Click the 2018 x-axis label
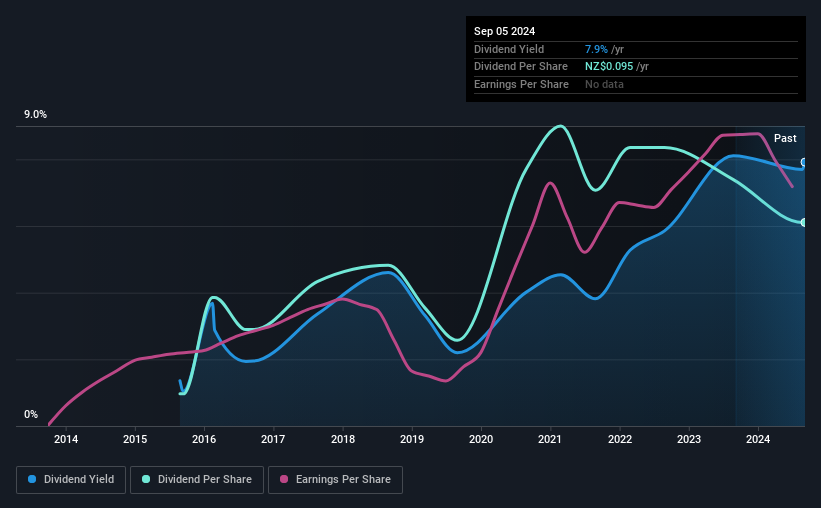The image size is (821, 508). coord(343,439)
